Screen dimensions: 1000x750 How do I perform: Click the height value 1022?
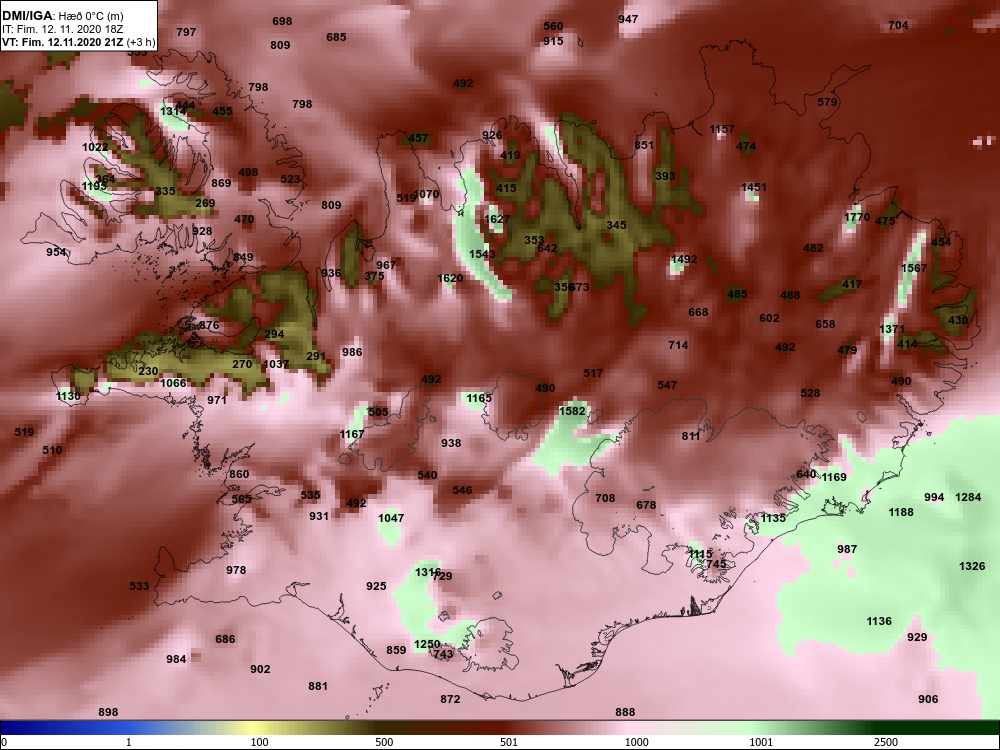pyautogui.click(x=95, y=147)
